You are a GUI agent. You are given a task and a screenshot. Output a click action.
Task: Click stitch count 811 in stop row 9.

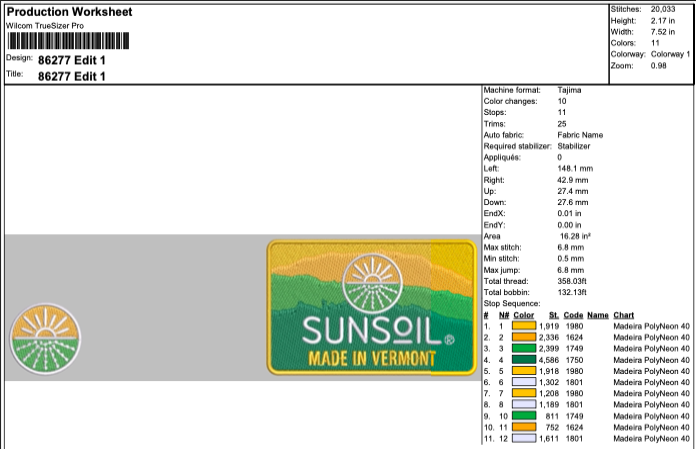point(552,416)
